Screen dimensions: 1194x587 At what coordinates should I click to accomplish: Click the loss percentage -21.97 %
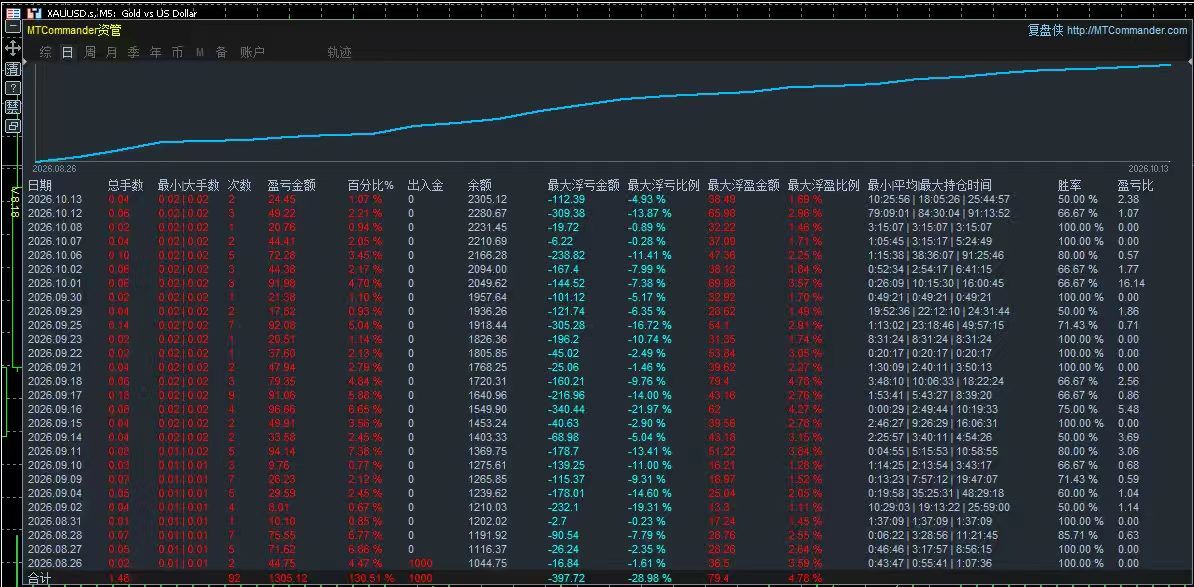(650, 409)
